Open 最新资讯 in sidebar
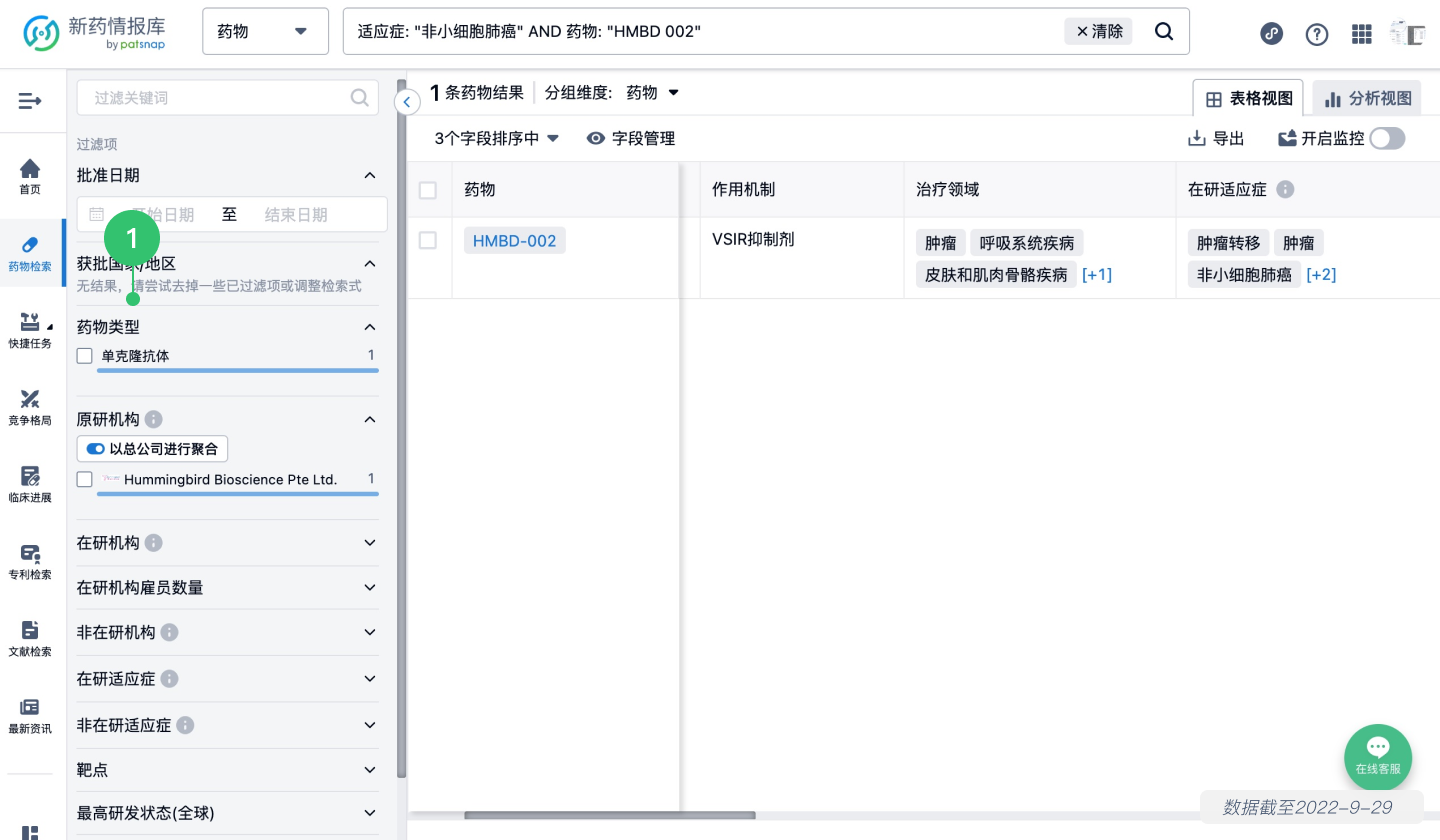The image size is (1440, 840). (x=30, y=716)
